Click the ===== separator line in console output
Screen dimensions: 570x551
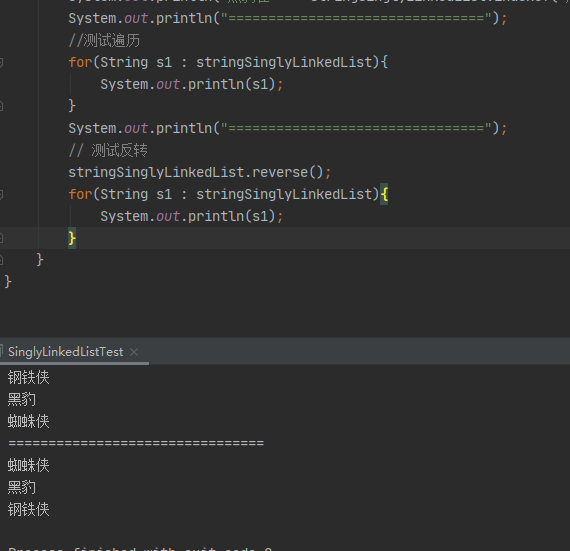tap(136, 443)
